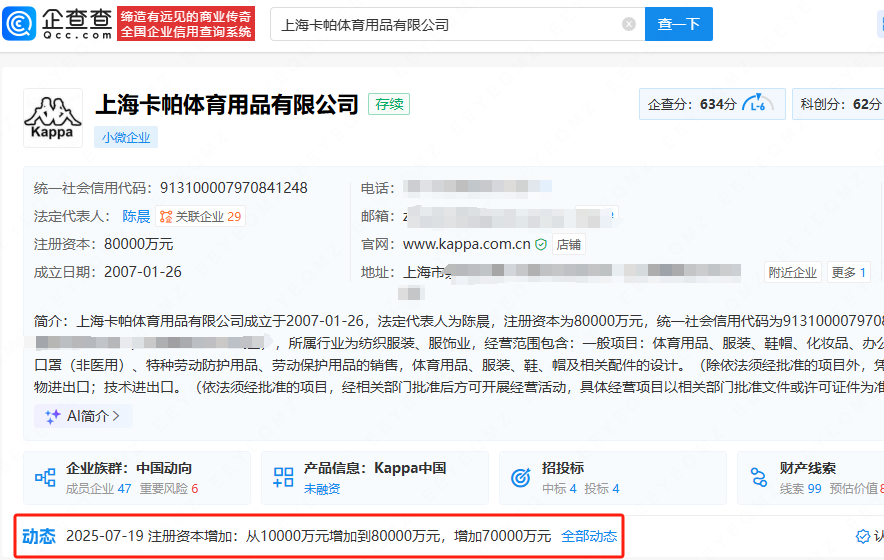Open the 企查分 634分 score badge

pos(712,104)
